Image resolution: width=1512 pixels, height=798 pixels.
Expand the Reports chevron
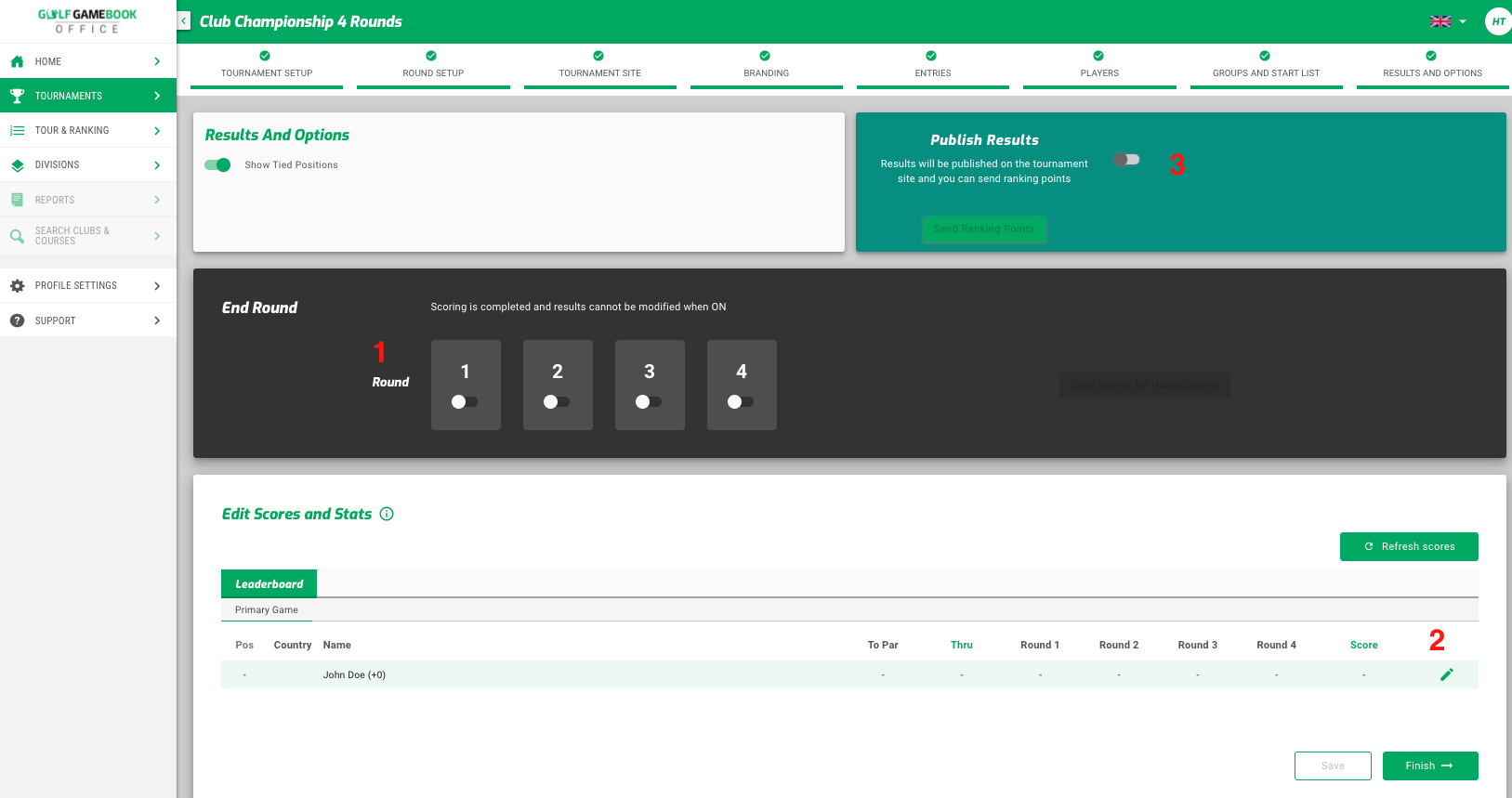(x=157, y=200)
